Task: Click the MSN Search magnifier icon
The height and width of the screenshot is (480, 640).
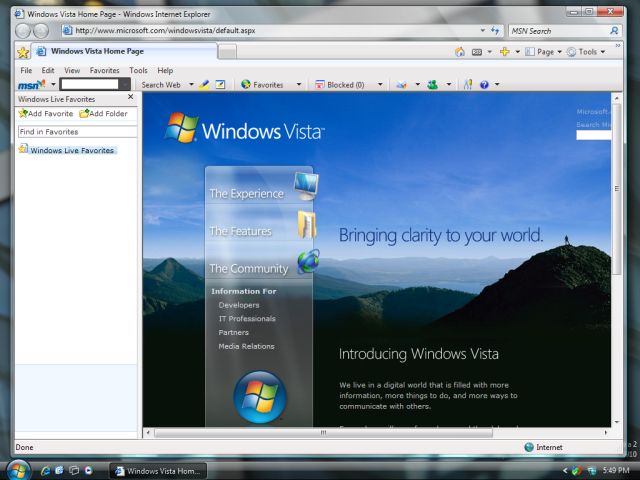Action: point(614,31)
